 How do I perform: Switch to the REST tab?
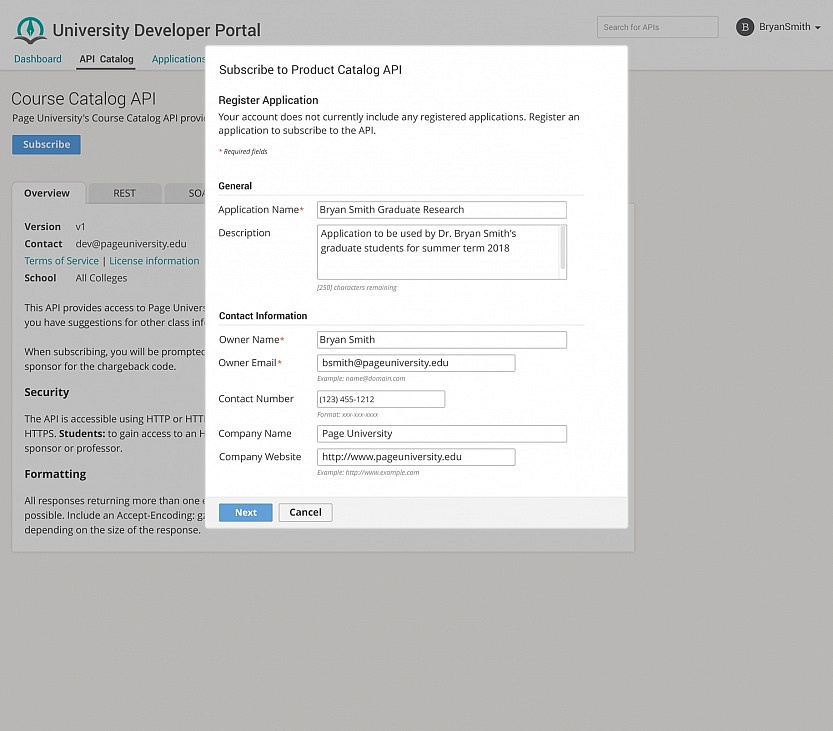pyautogui.click(x=124, y=193)
